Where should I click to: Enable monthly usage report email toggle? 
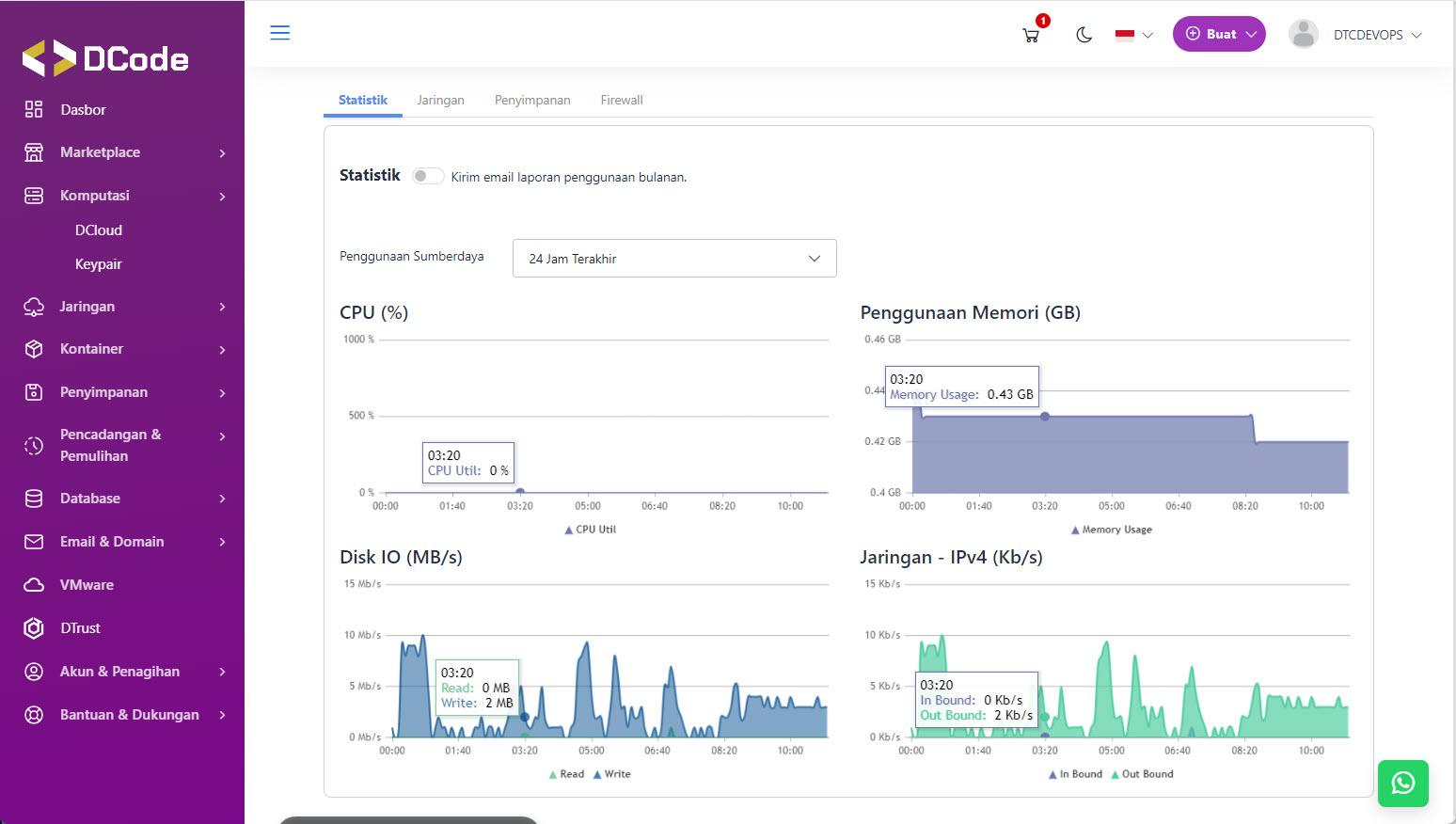427,177
